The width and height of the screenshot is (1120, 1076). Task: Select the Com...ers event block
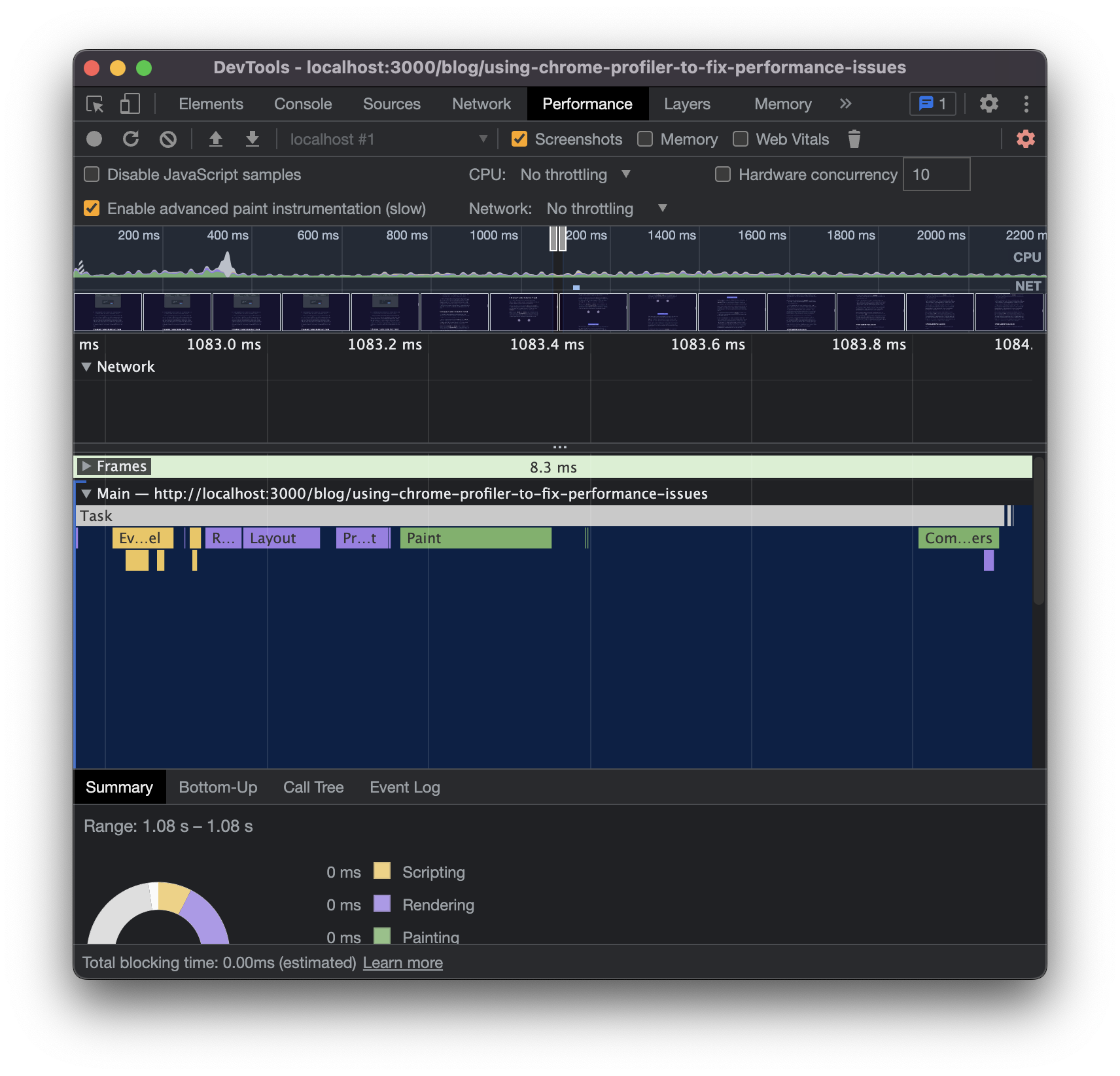958,539
